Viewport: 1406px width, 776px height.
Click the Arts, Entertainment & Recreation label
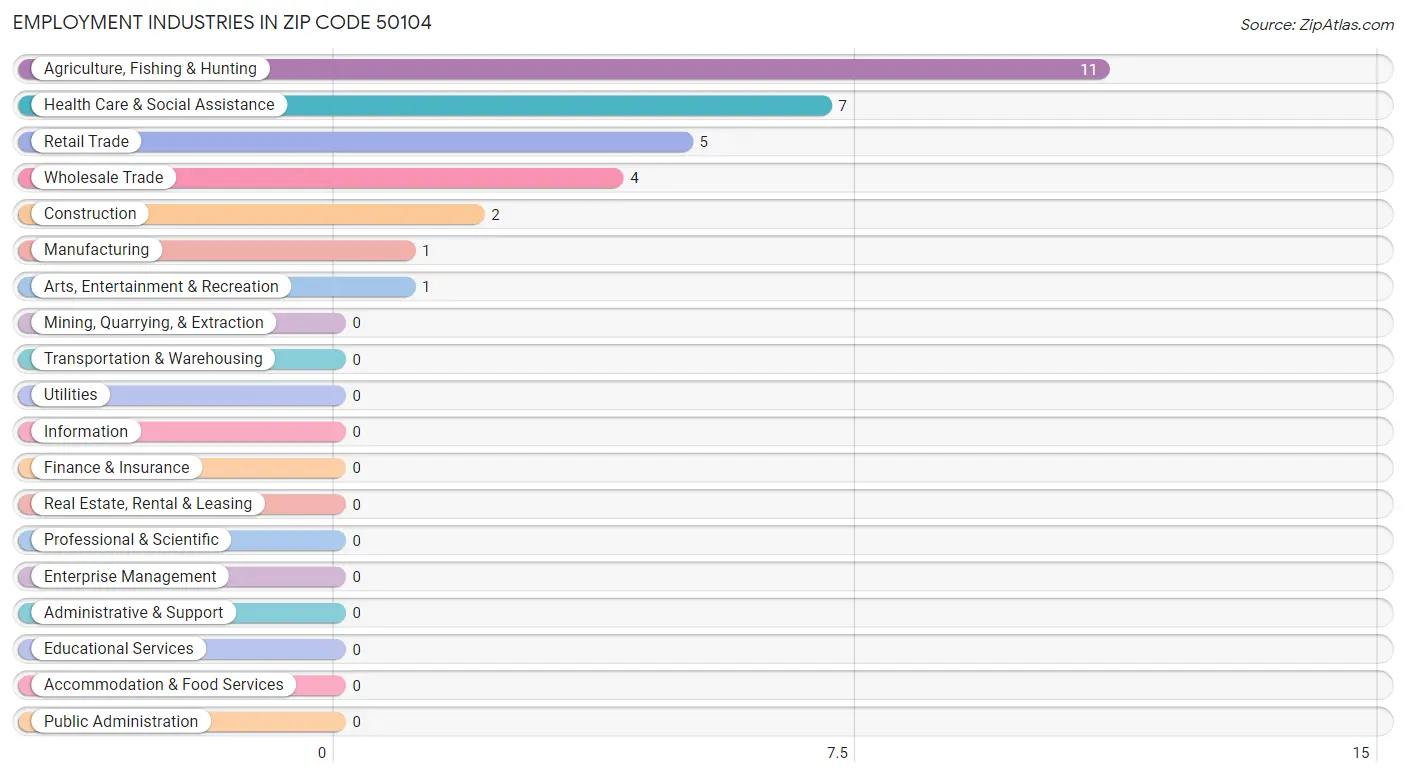pyautogui.click(x=161, y=287)
